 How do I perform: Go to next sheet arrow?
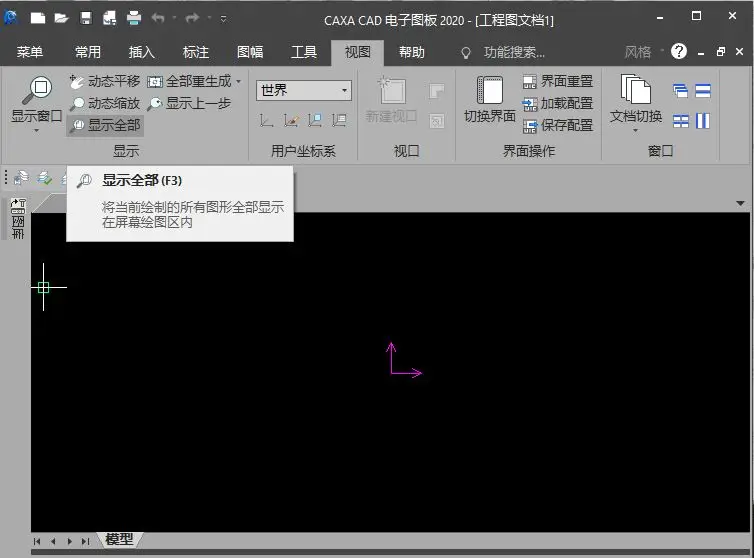[x=70, y=542]
